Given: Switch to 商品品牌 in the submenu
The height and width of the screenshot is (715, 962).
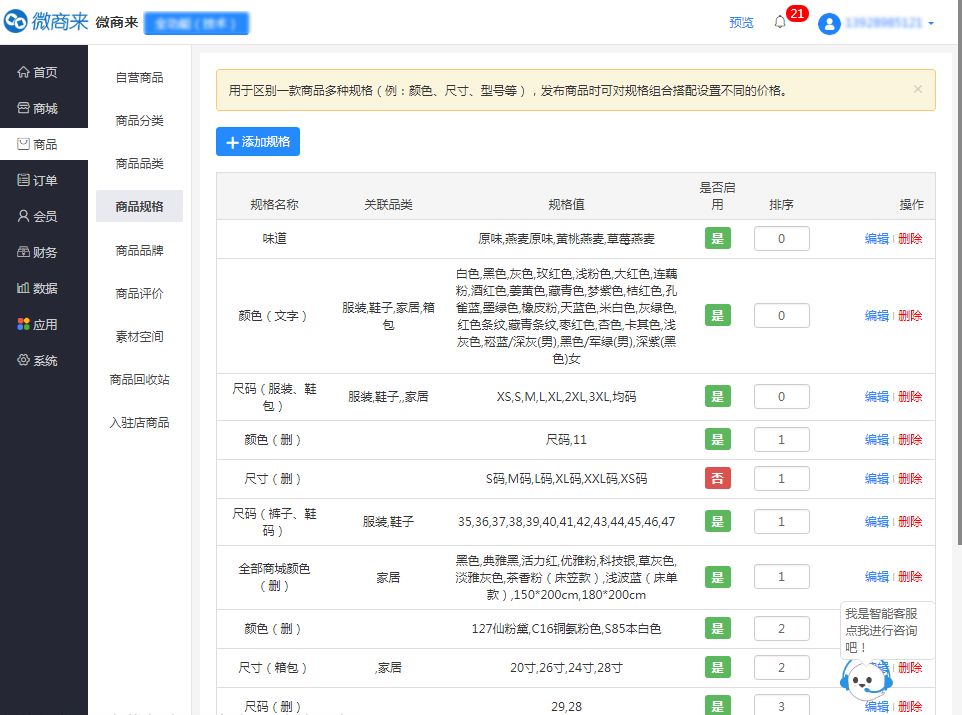Looking at the screenshot, I should 139,250.
